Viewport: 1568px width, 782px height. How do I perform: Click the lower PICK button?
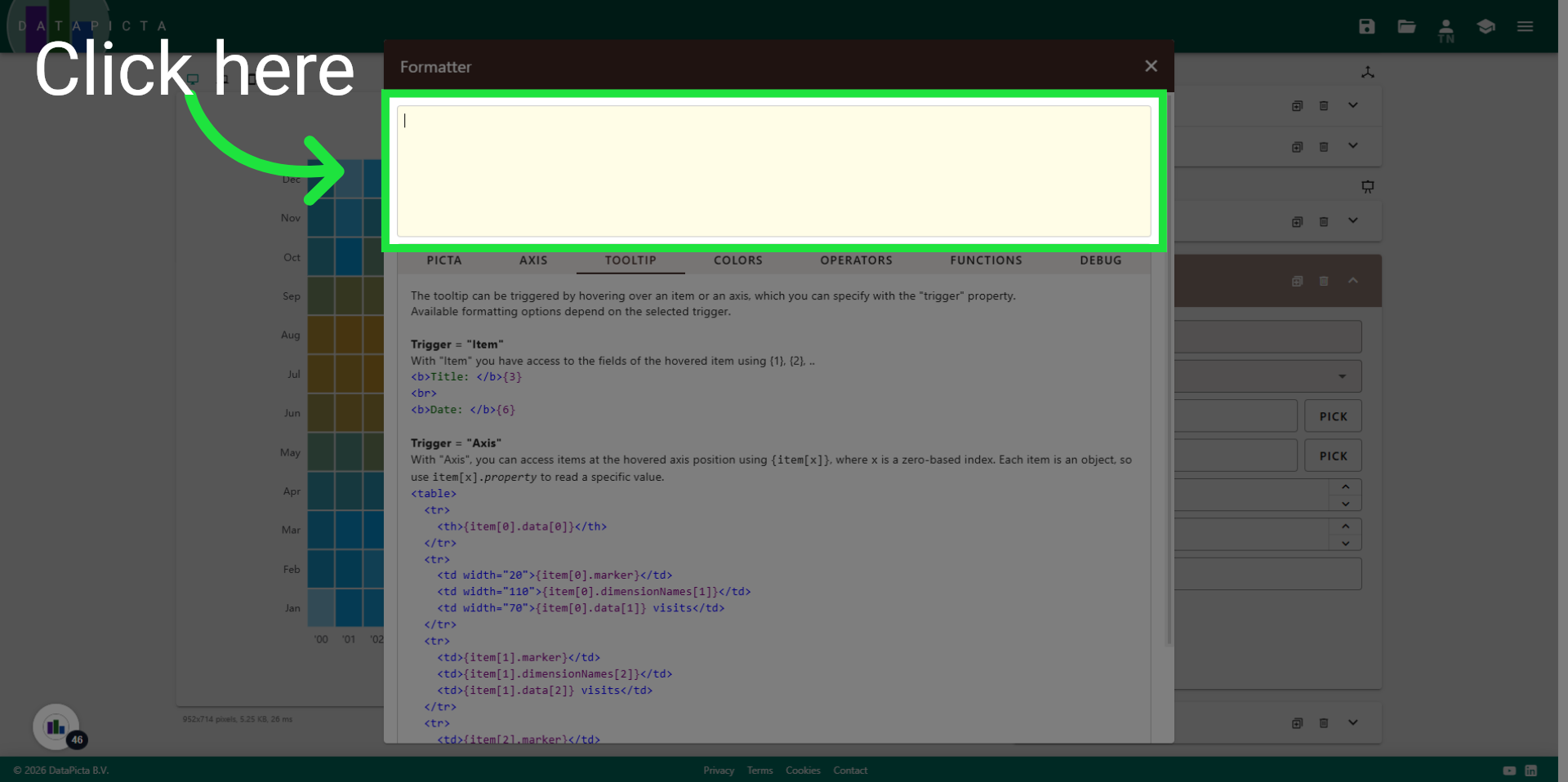[1333, 456]
